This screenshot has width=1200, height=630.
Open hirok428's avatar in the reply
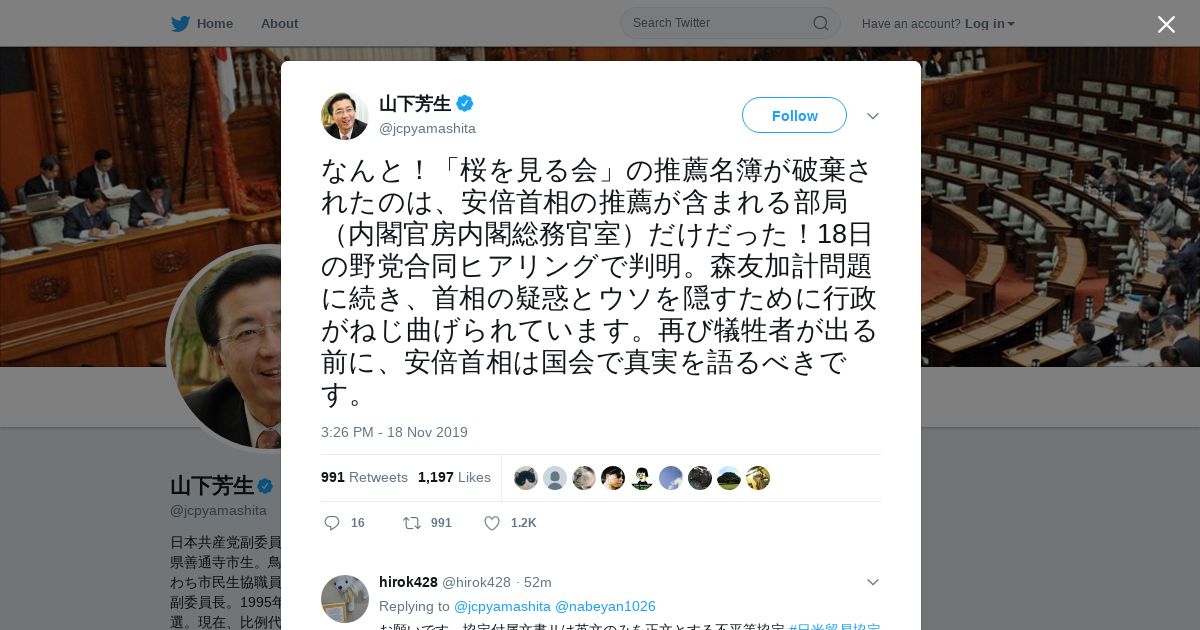[345, 599]
